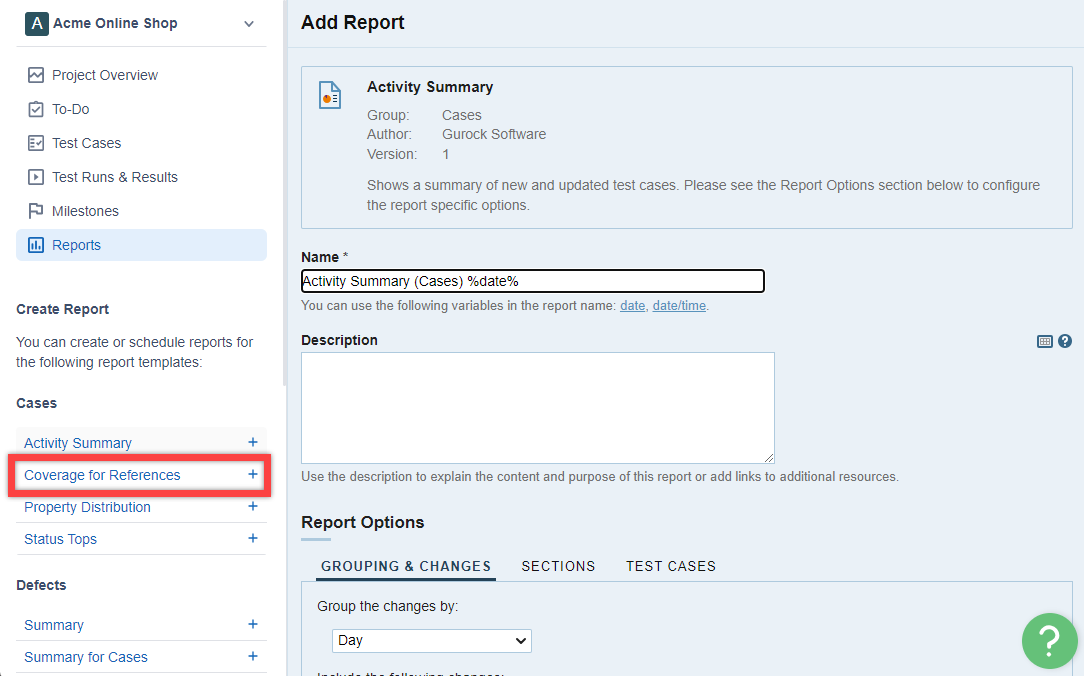Click the date/time variable link

(x=679, y=306)
